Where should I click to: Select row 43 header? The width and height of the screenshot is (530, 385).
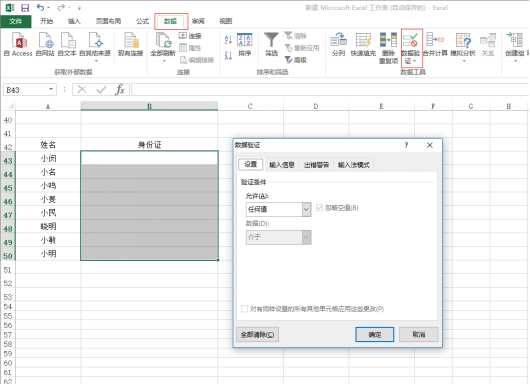coord(8,161)
